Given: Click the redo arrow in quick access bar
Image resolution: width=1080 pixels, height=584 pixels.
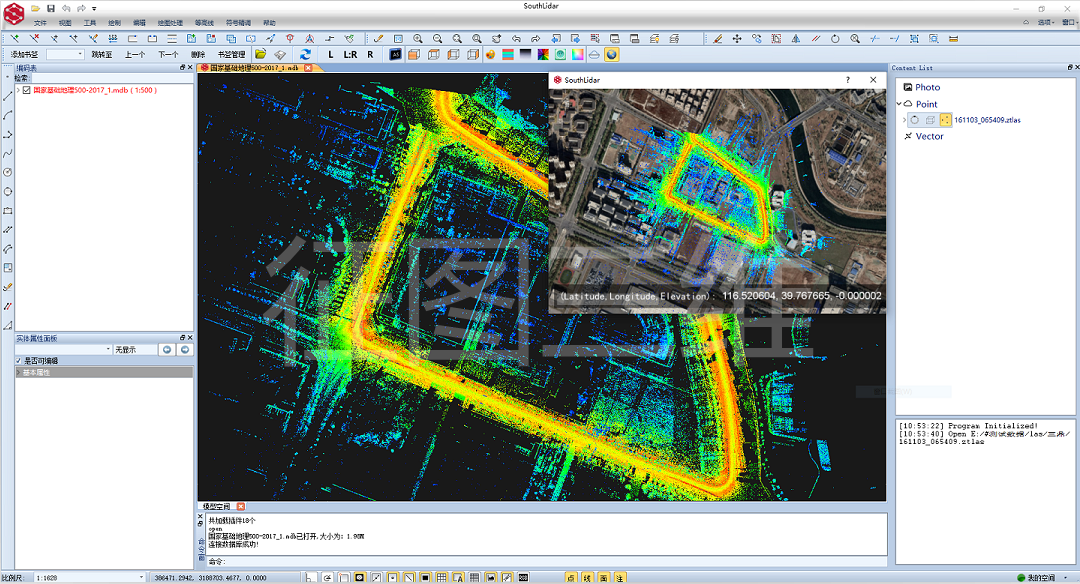Looking at the screenshot, I should (x=81, y=8).
